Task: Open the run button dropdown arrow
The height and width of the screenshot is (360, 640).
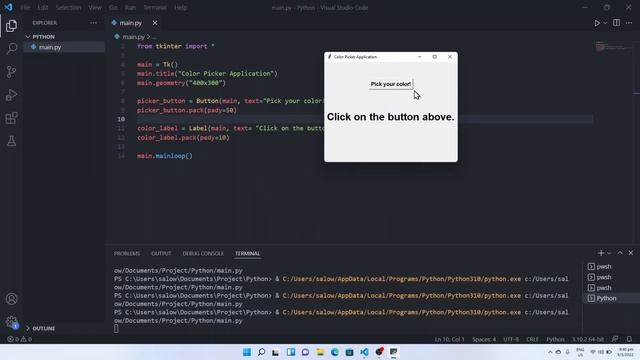Action: (x=605, y=23)
